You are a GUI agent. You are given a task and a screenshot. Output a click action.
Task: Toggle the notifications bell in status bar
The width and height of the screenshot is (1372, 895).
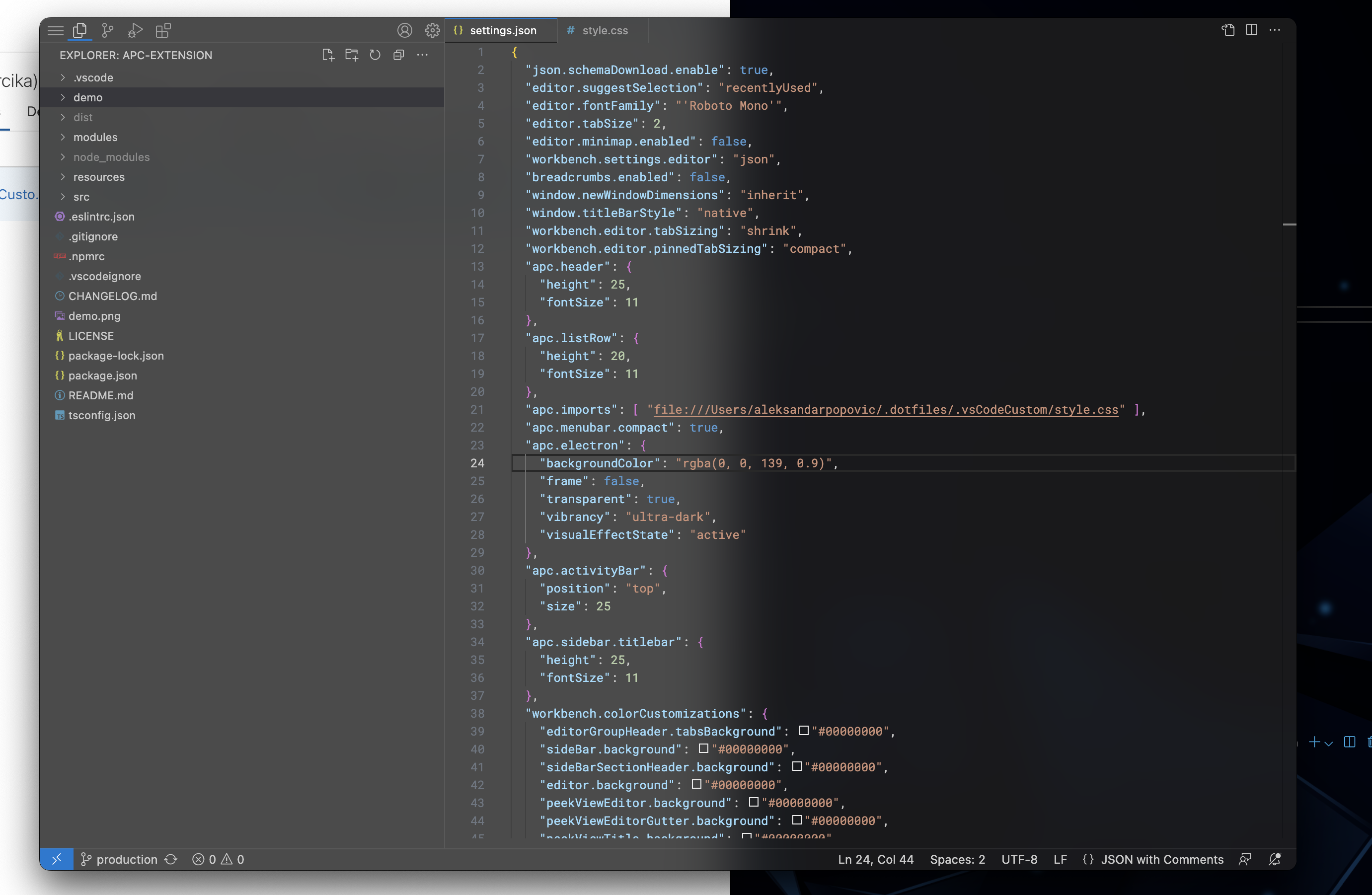pyautogui.click(x=1275, y=859)
